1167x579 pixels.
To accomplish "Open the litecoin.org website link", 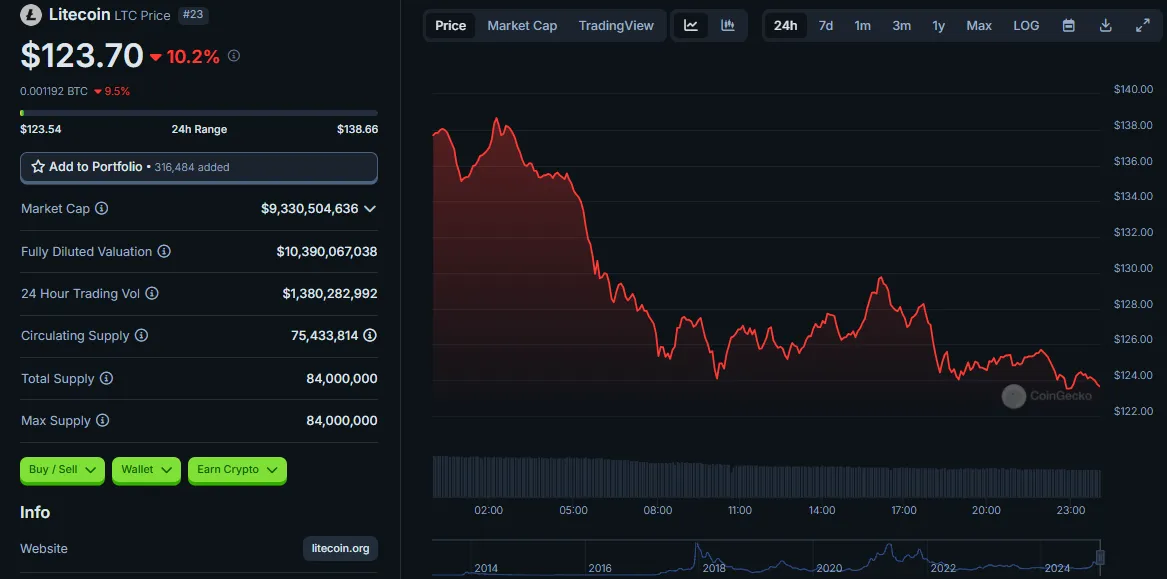I will (x=341, y=548).
